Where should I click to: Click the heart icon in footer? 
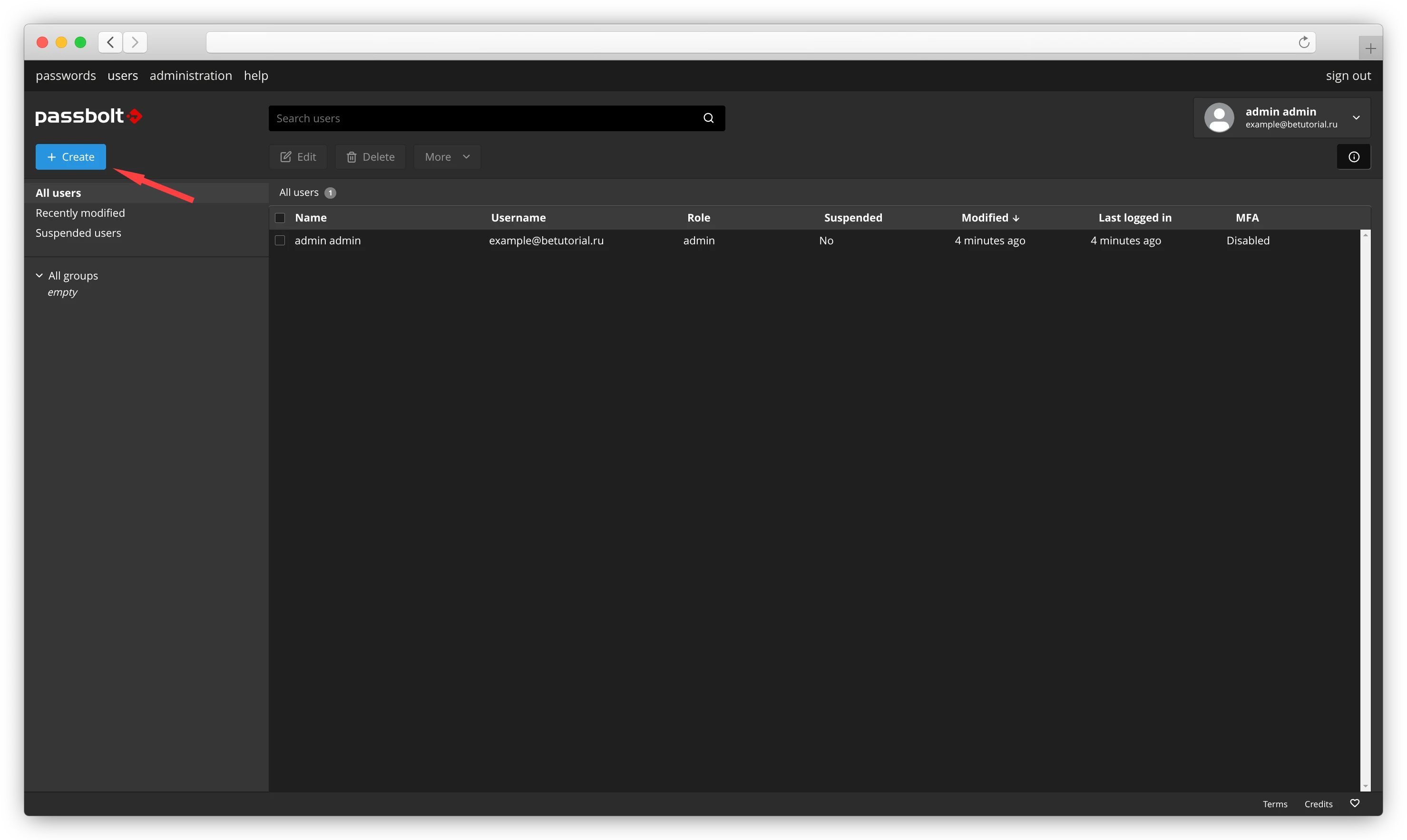[x=1354, y=803]
